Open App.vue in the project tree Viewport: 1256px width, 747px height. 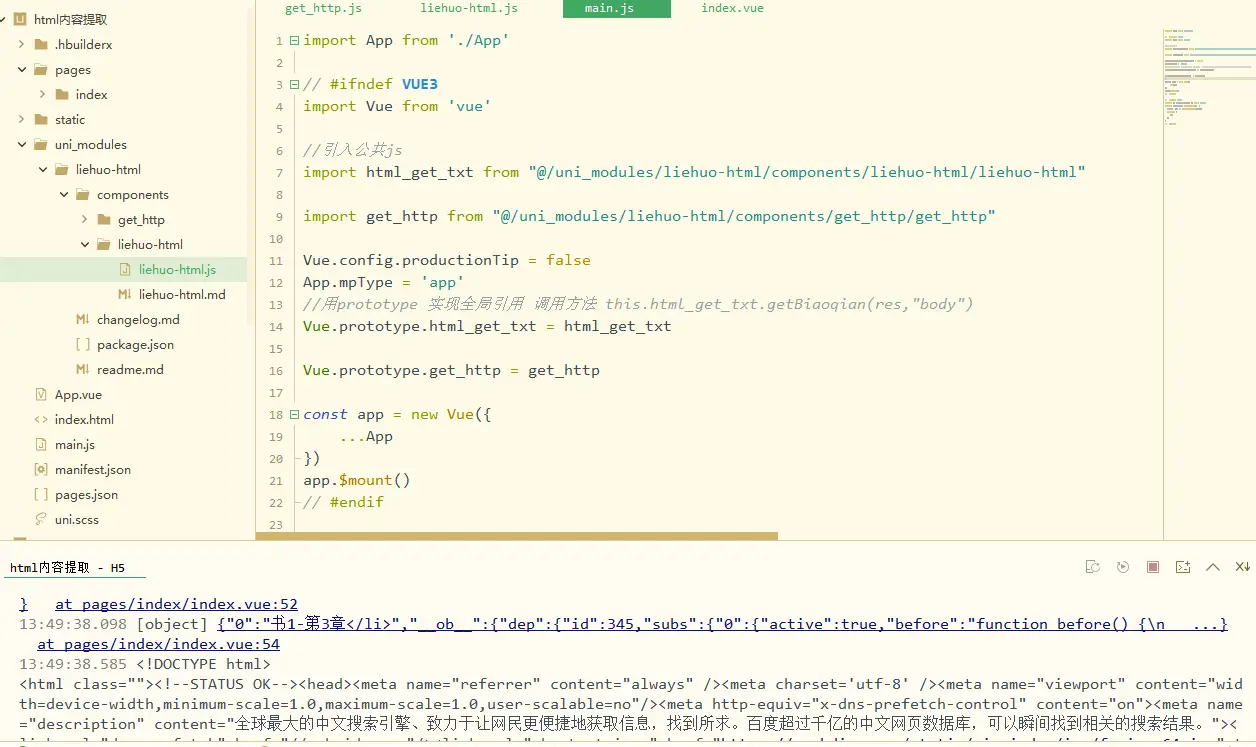click(78, 395)
